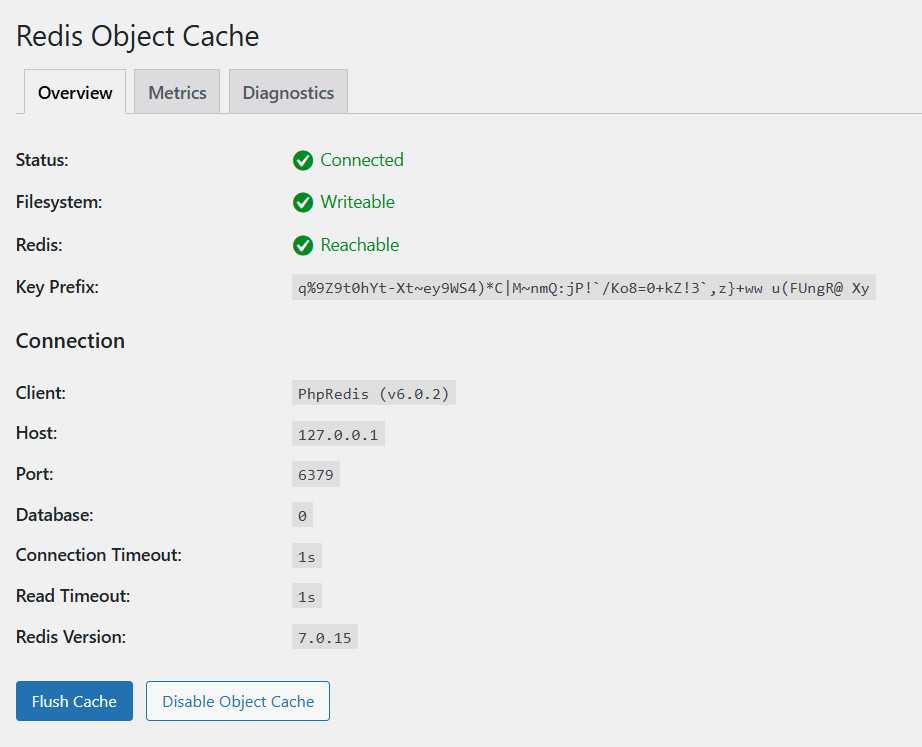Click the green Connected status checkmark icon
Image resolution: width=922 pixels, height=747 pixels.
(x=303, y=160)
